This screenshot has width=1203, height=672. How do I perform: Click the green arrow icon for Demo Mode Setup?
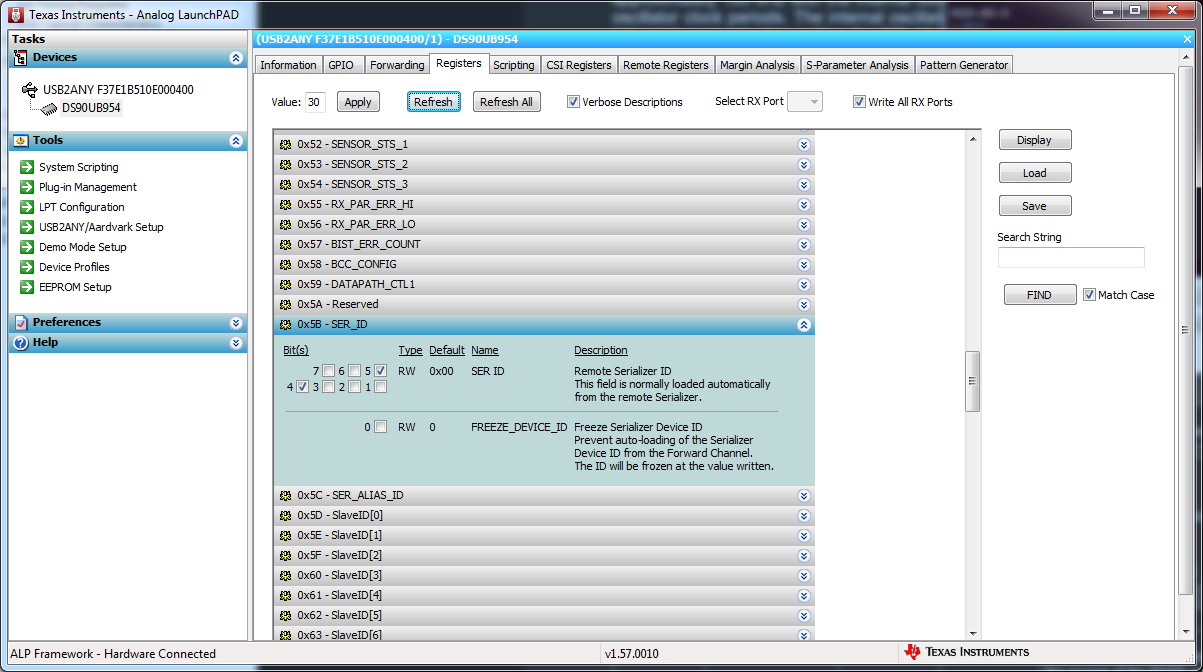click(27, 247)
